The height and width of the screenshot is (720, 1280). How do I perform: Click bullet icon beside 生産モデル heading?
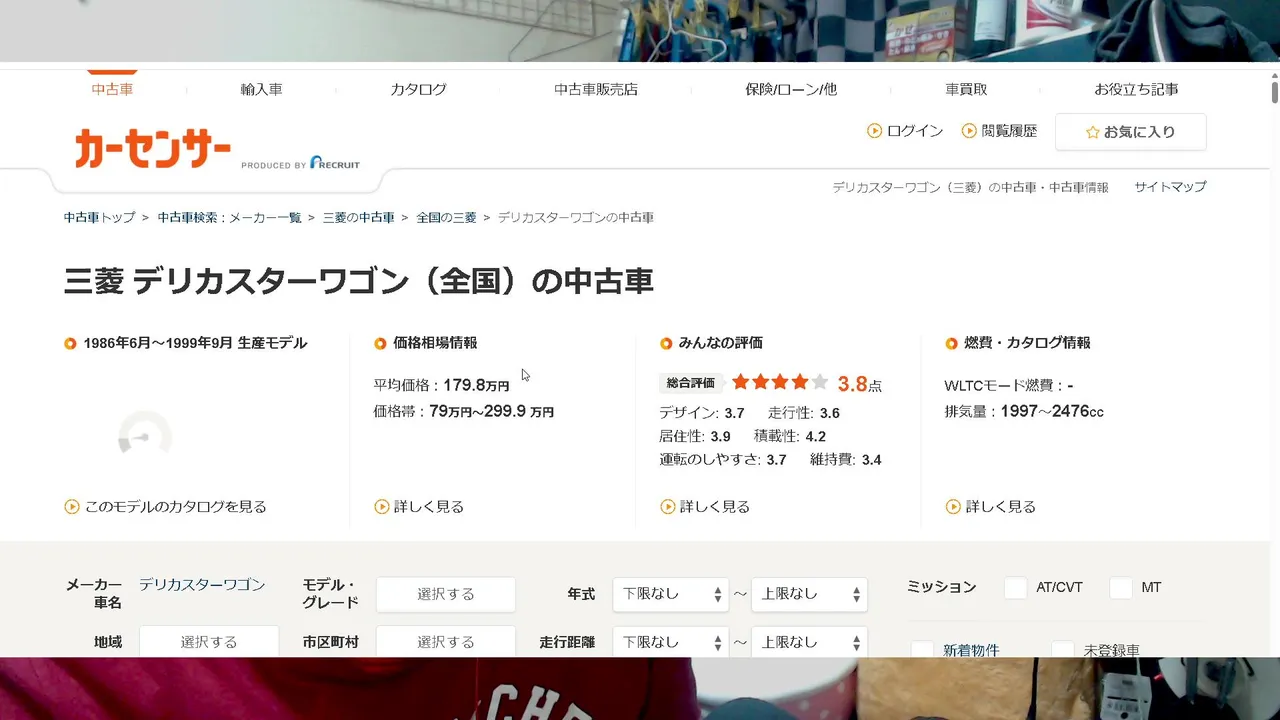(70, 344)
